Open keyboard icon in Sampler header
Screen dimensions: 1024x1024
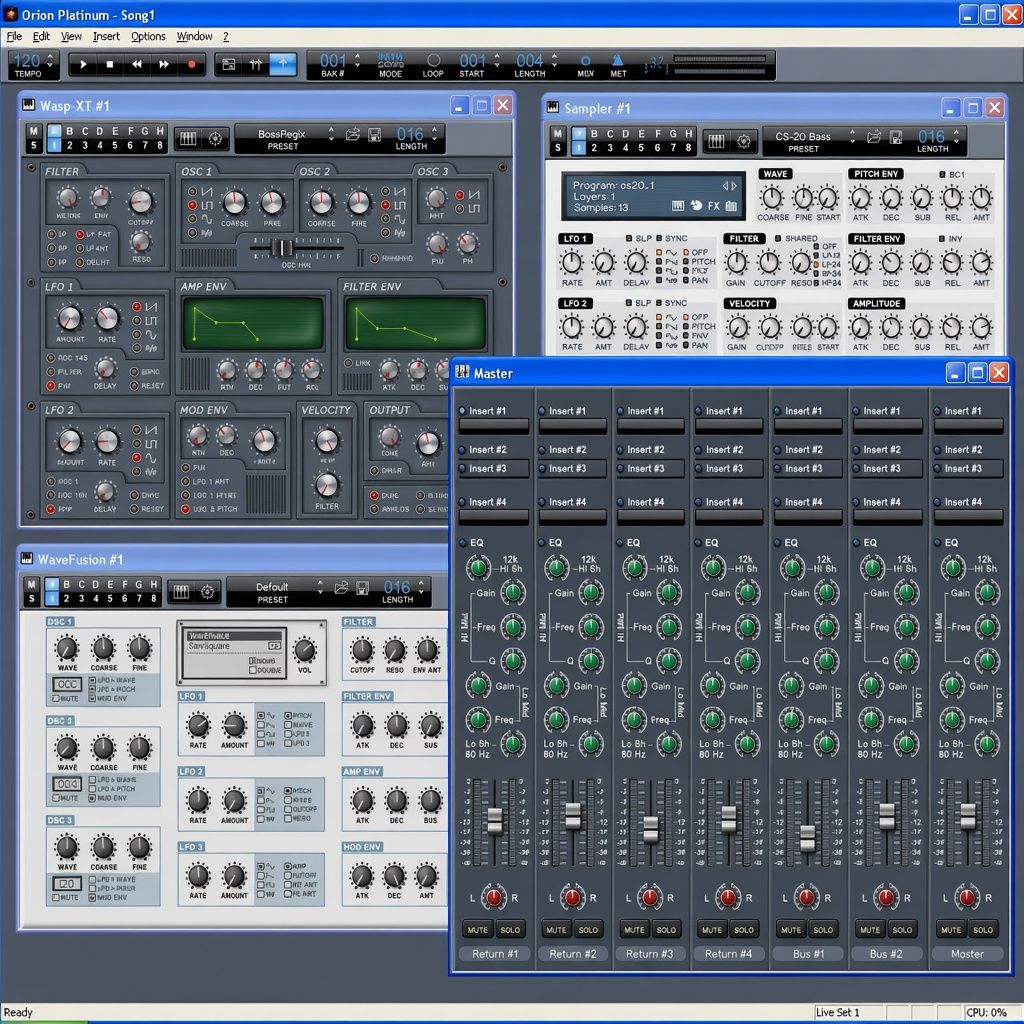[716, 142]
